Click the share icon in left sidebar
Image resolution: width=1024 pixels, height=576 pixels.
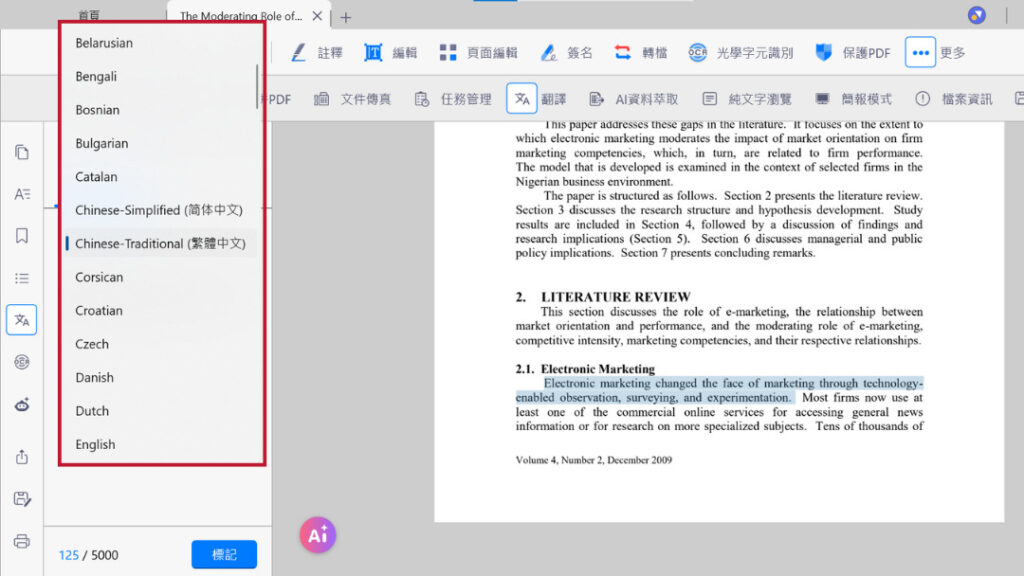pos(21,457)
